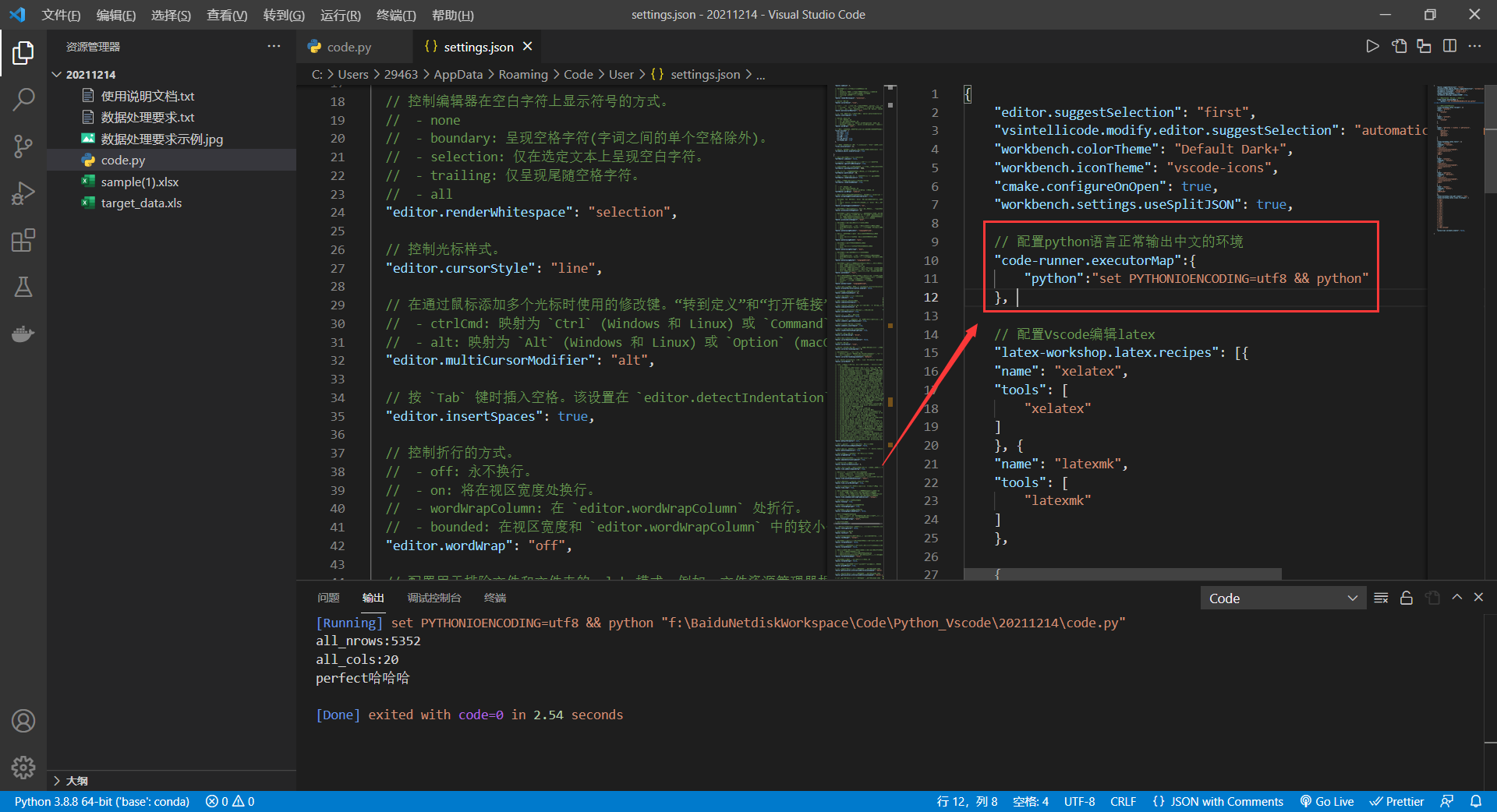Select Python 3.8.8 conda interpreter
Screen dimensions: 1497x812
click(101, 801)
